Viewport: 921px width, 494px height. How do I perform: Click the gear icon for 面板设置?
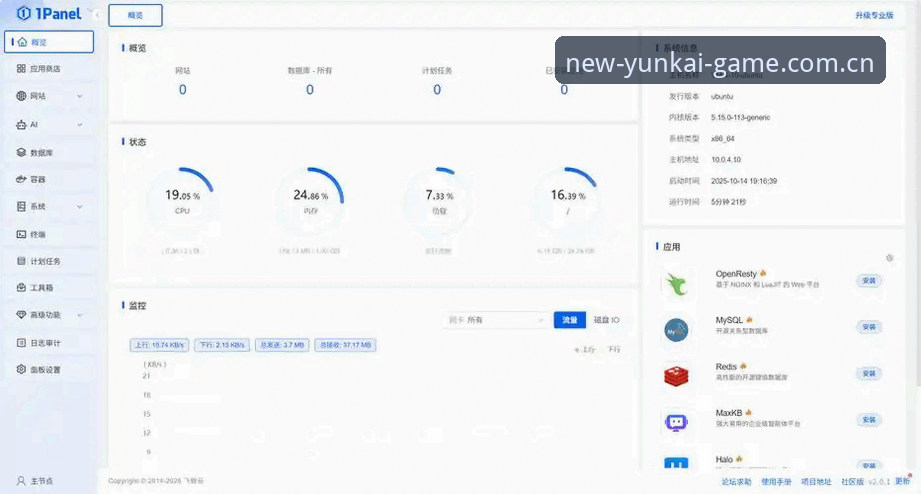click(x=21, y=369)
